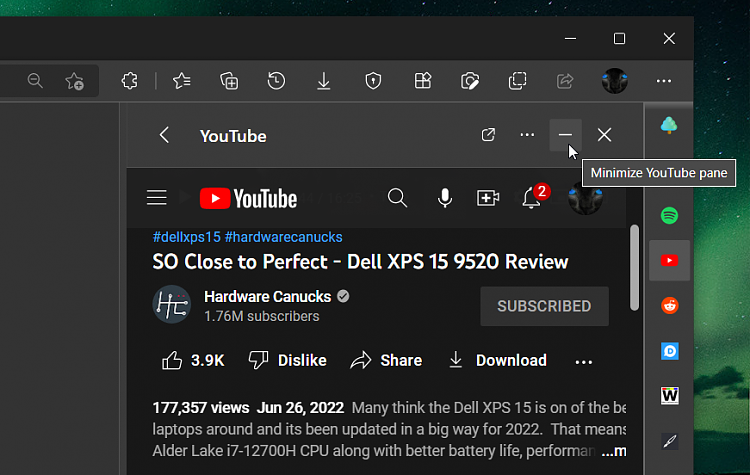Click the Dell XPS 15 9520 Review title
The width and height of the screenshot is (750, 475).
tap(360, 262)
